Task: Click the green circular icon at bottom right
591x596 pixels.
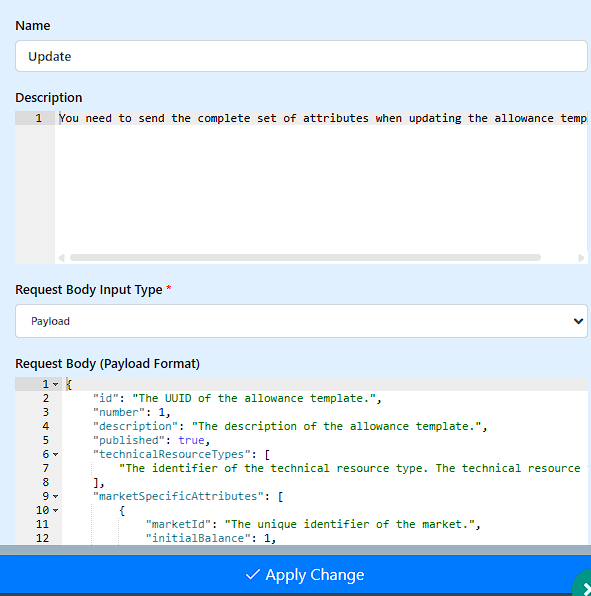Action: 583,583
